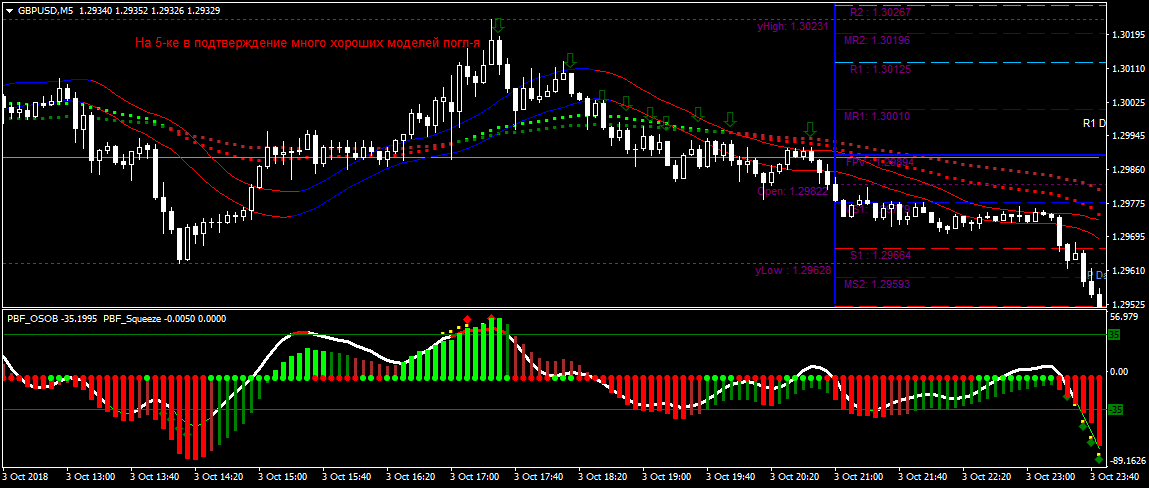Open the chart menu triangle beside GBPUSD,M5

pos(9,11)
